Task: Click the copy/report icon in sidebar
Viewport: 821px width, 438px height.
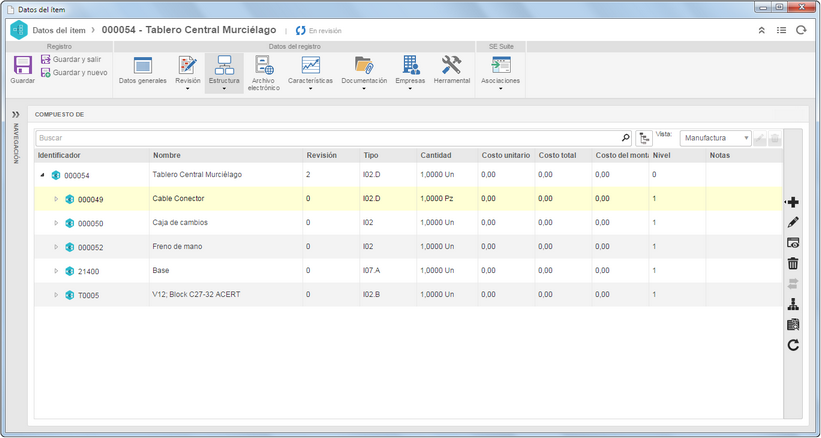Action: point(793,324)
